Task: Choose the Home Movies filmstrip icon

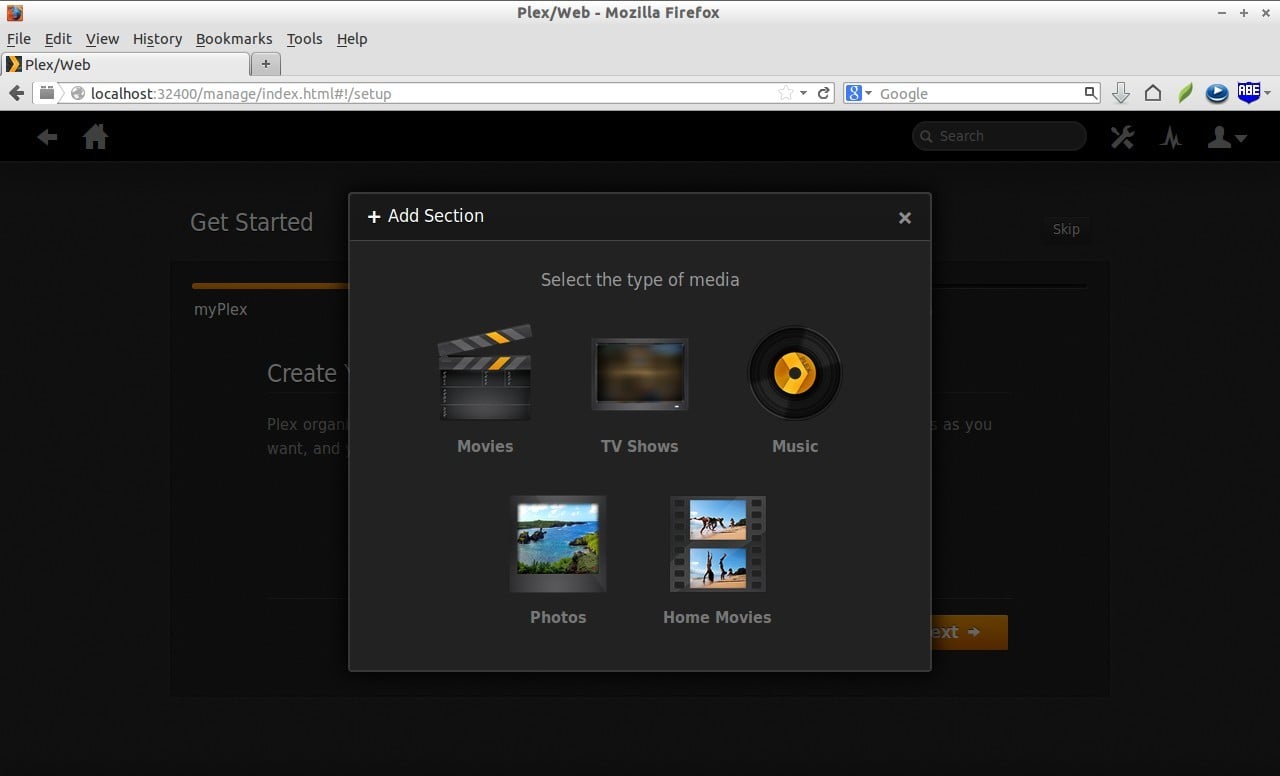Action: (x=717, y=544)
